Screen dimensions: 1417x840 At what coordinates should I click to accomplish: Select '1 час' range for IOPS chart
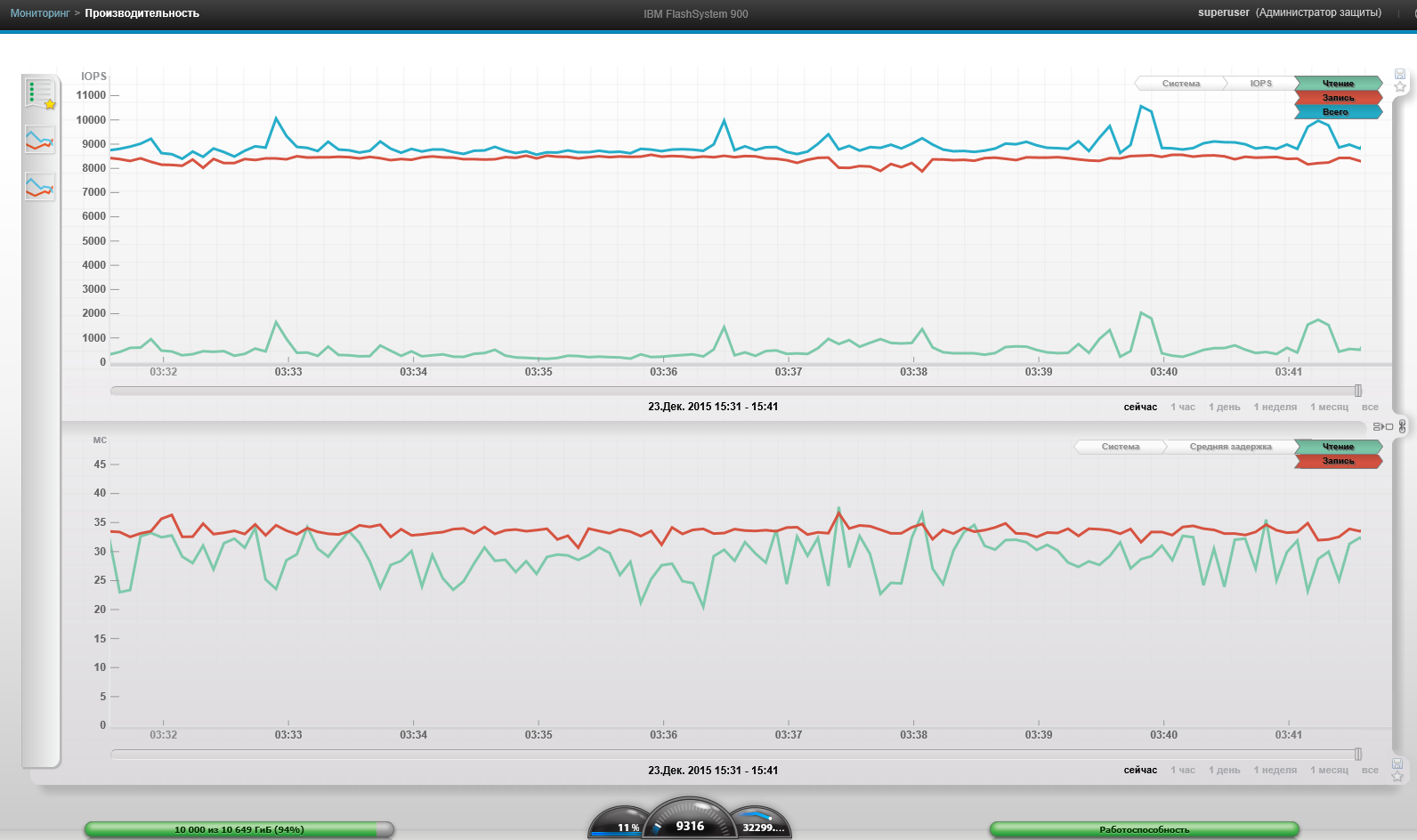1183,407
